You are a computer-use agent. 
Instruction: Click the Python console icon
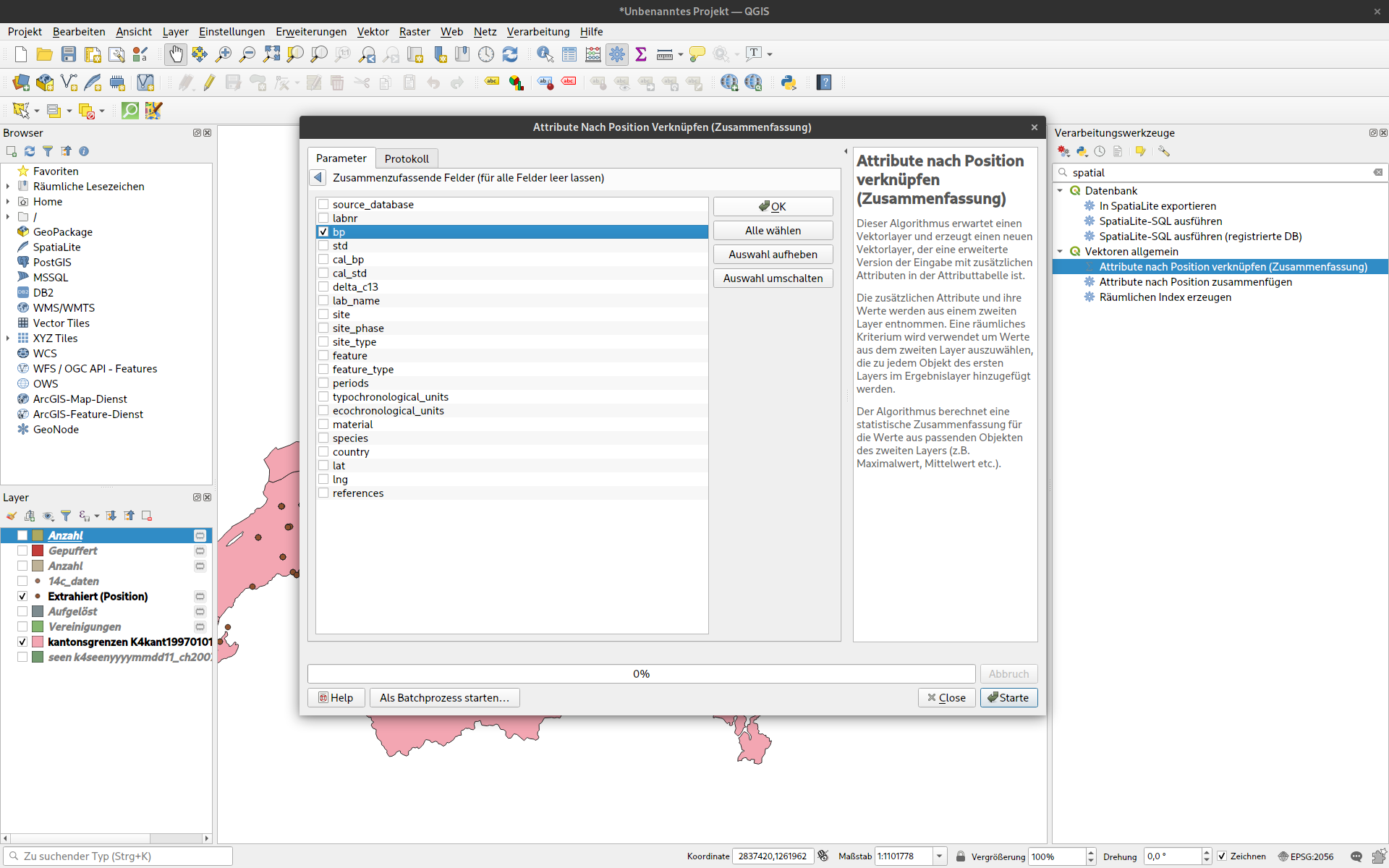coord(789,82)
